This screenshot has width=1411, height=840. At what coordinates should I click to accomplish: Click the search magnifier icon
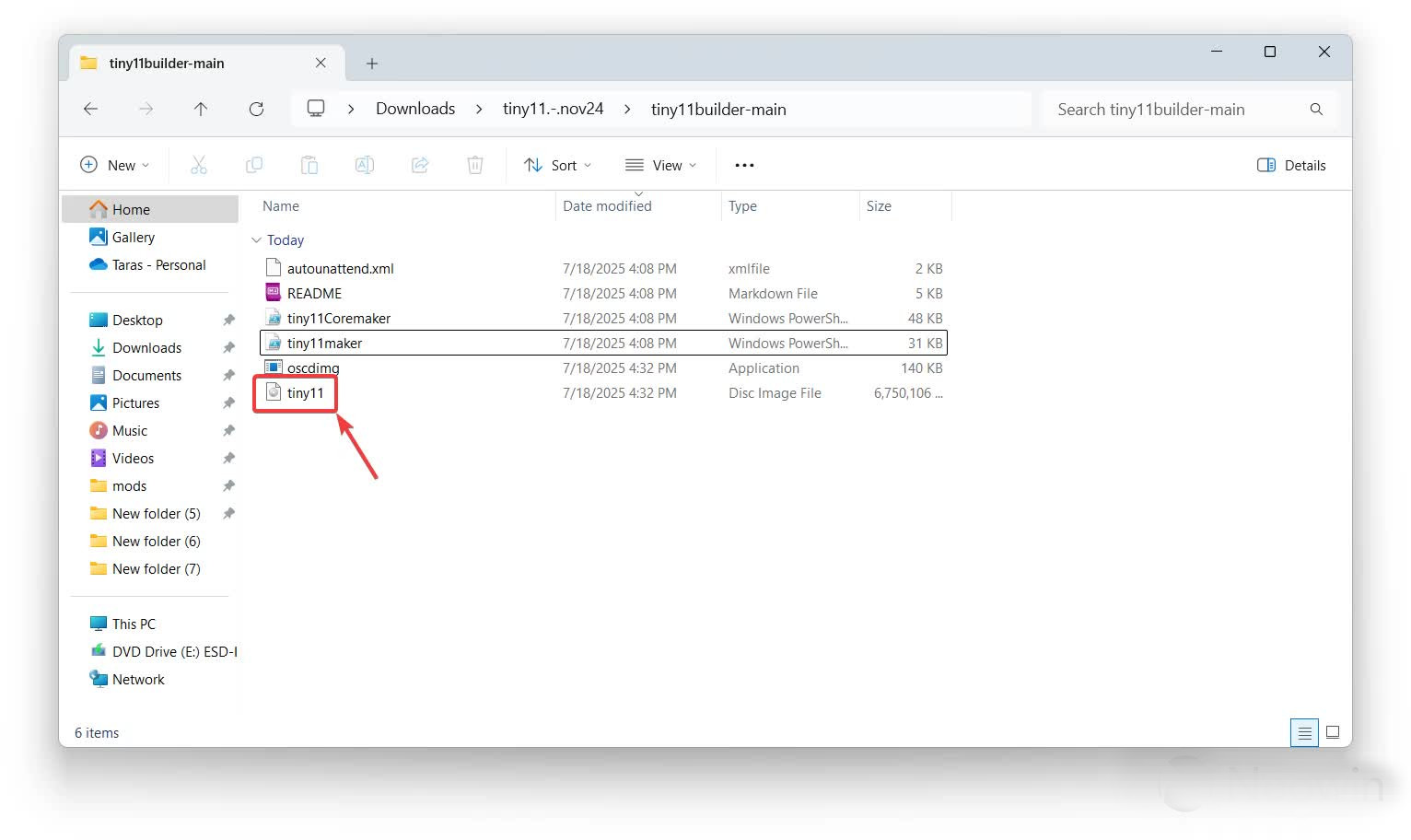point(1316,109)
